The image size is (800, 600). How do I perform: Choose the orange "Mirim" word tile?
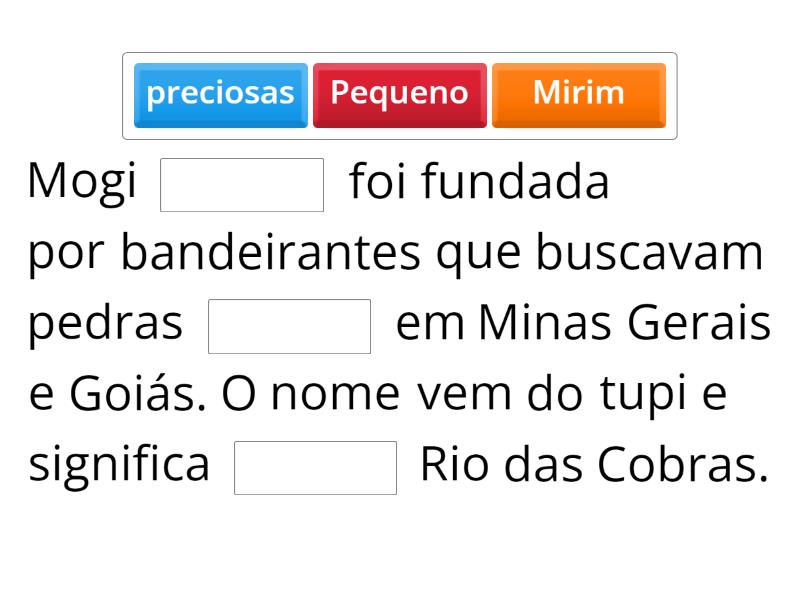[578, 94]
